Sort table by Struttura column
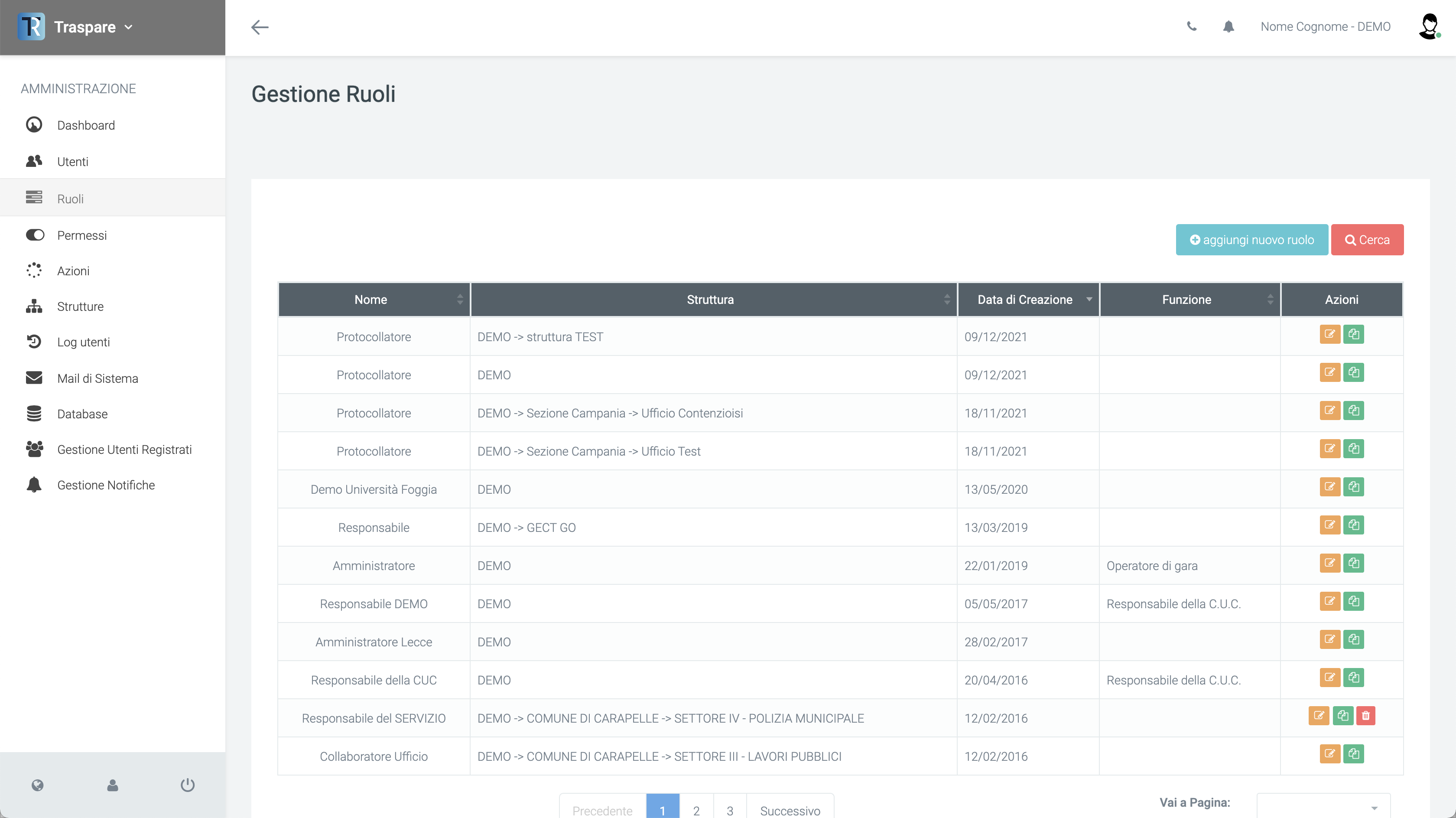This screenshot has height=818, width=1456. 713,300
